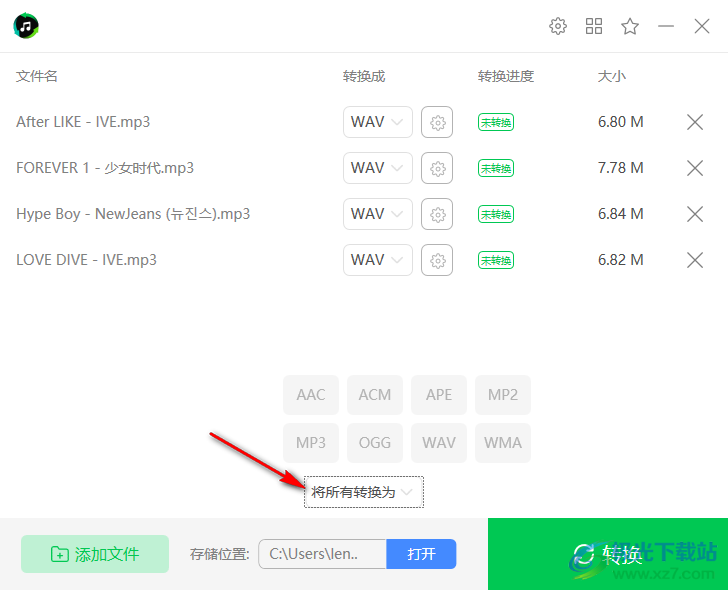The height and width of the screenshot is (590, 728).
Task: Open the settings gear in title bar
Action: pos(558,26)
